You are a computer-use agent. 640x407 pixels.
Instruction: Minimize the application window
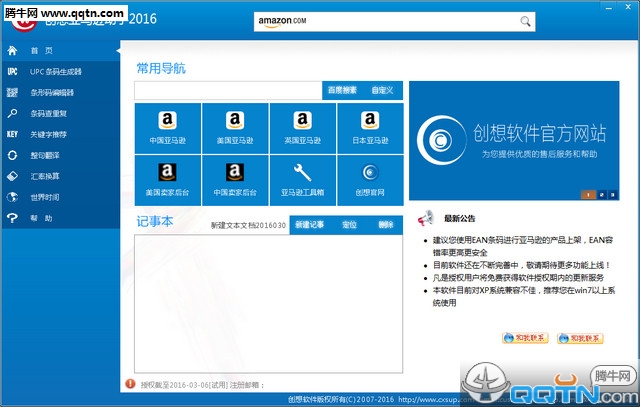click(609, 8)
